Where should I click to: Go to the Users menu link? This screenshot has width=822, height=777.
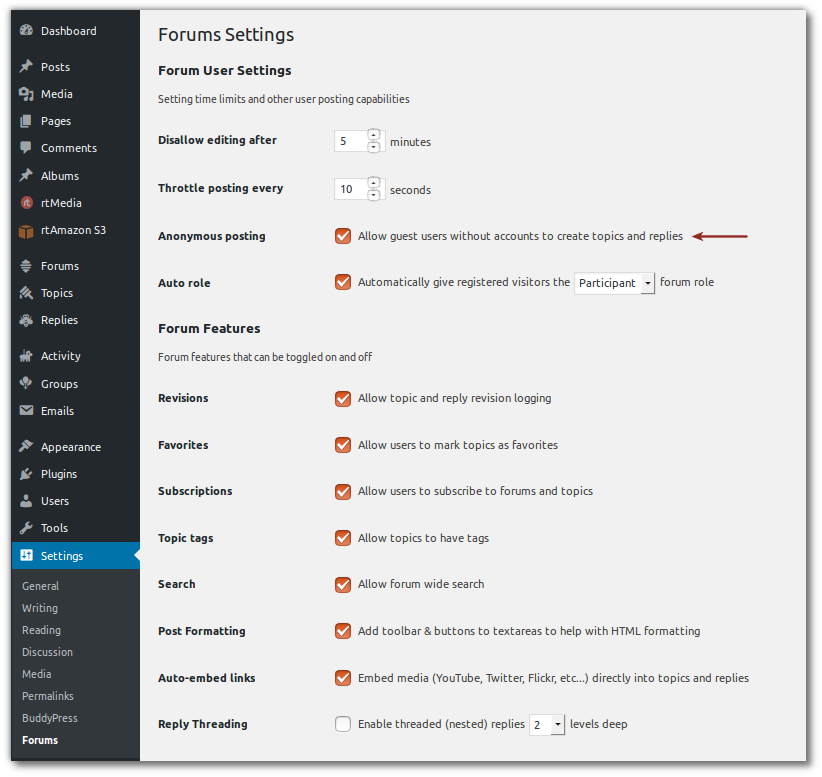click(55, 501)
